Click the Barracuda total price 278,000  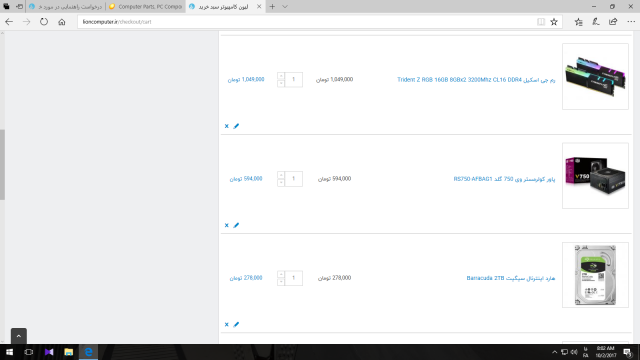point(246,278)
